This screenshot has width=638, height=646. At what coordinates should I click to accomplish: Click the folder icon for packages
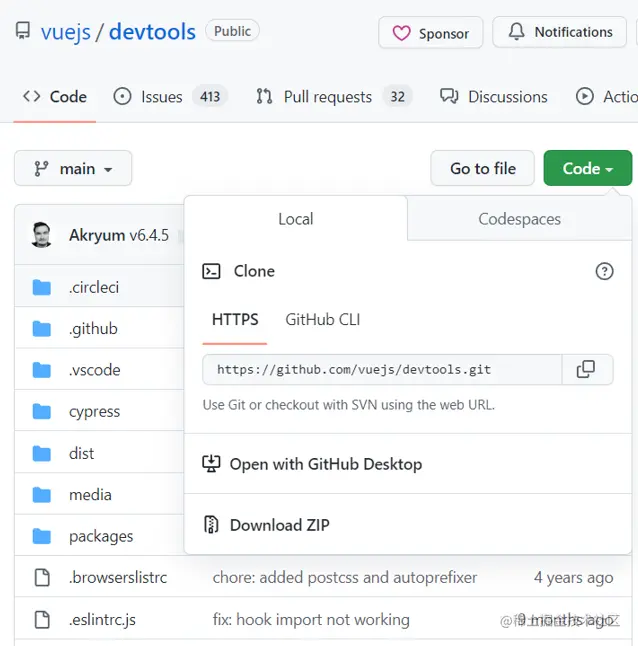(x=42, y=536)
